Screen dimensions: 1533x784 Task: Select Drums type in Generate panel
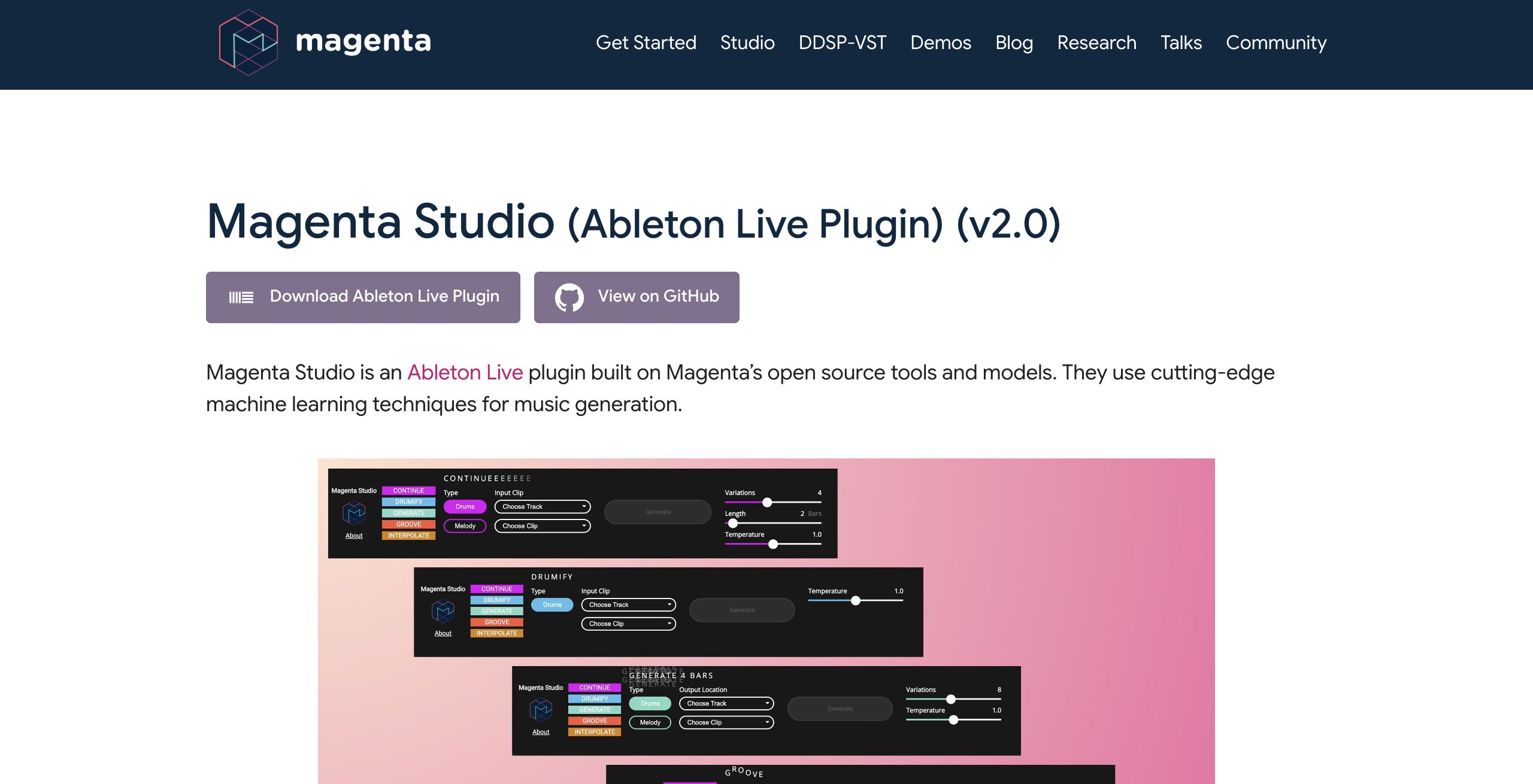650,704
